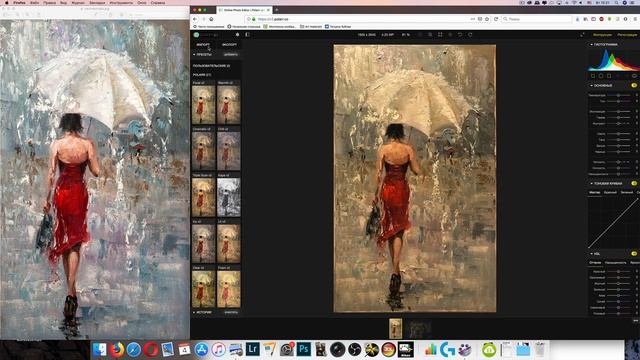Screen dimensions: 640x360
Task: Click the Экспозиция slider handle
Action: click(618, 111)
